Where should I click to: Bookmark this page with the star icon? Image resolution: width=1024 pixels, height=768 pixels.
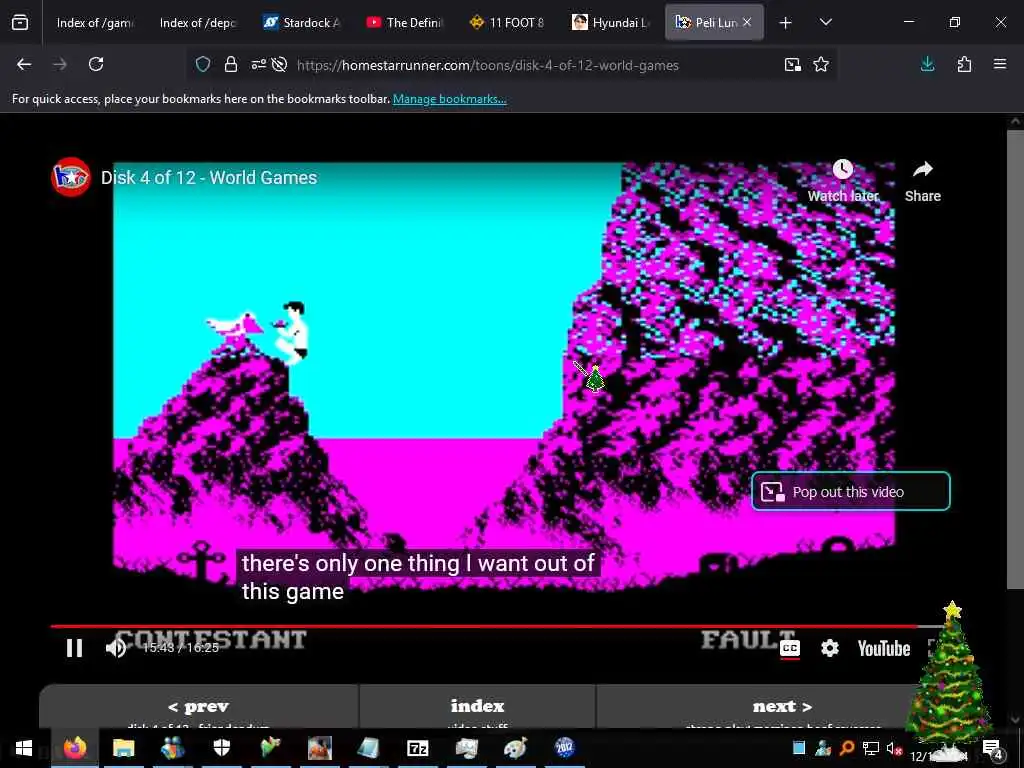pos(821,65)
